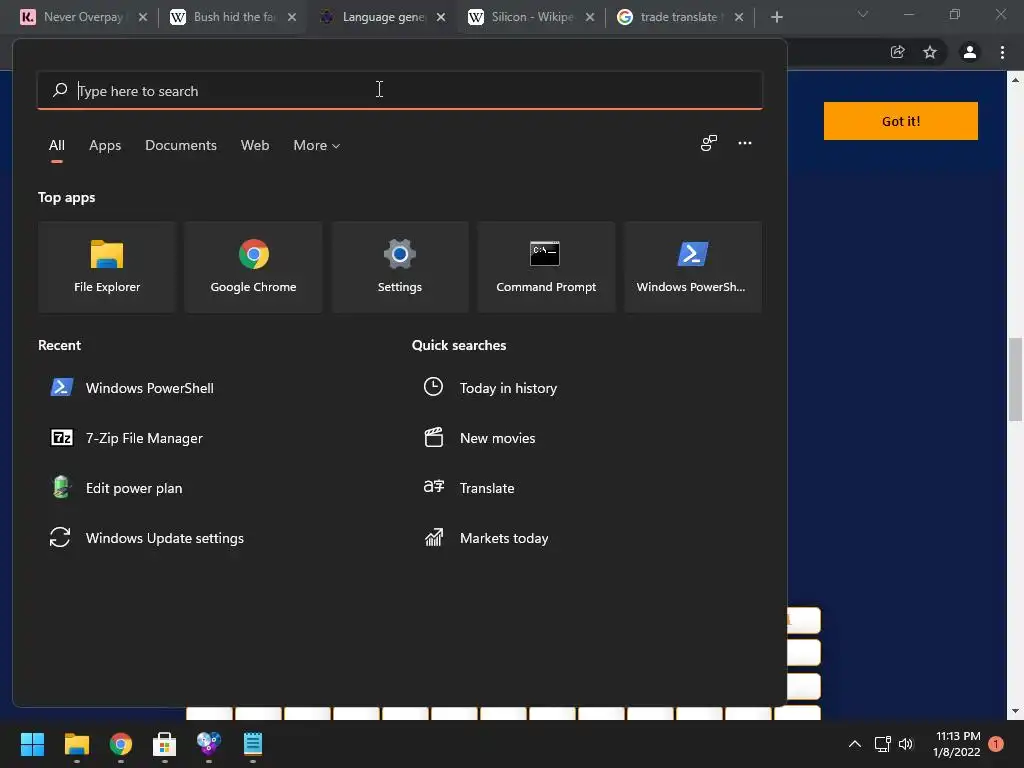Switch to the Web search filter
The width and height of the screenshot is (1024, 768).
coord(255,146)
